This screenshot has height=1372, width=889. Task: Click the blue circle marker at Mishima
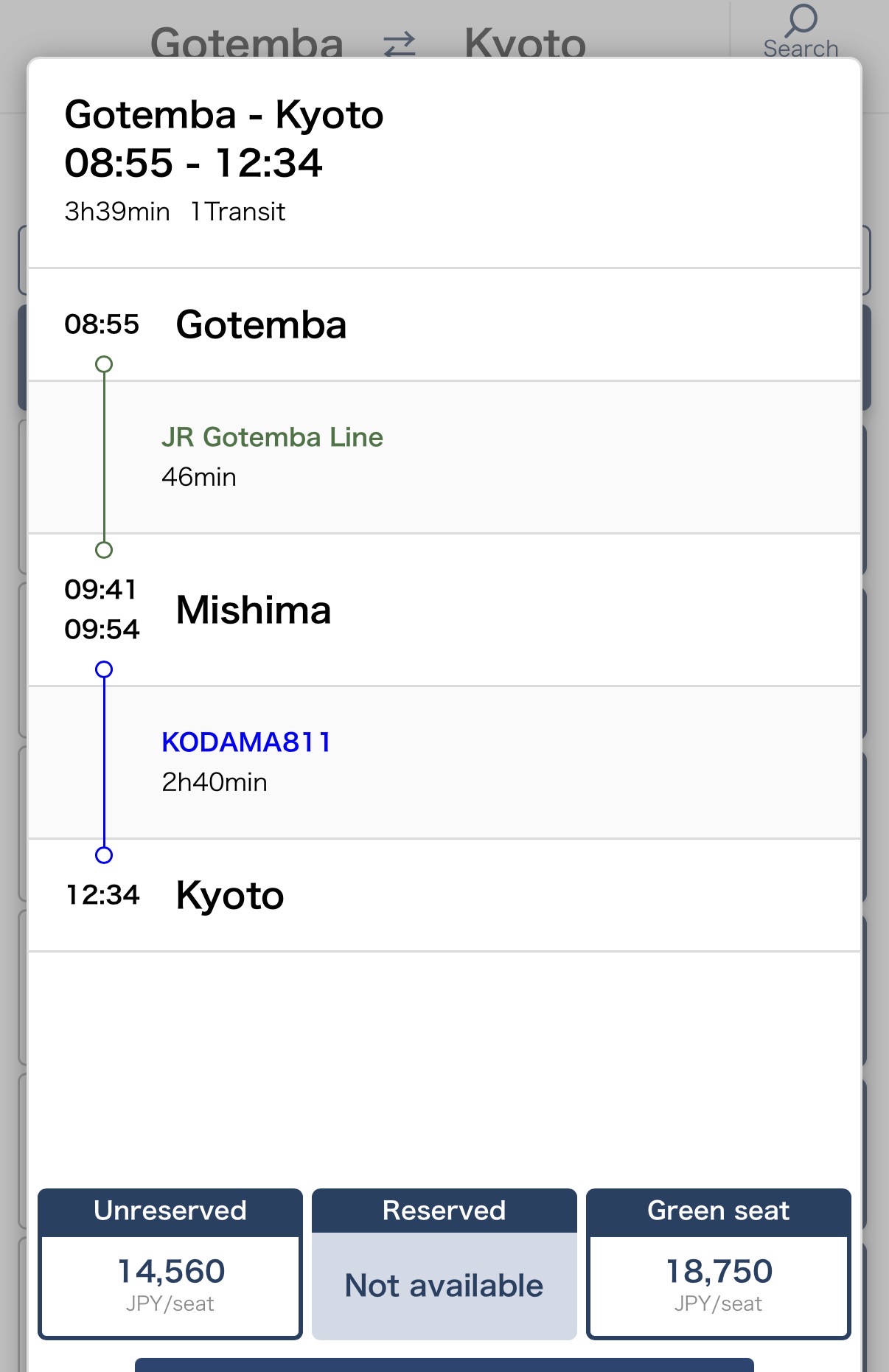pyautogui.click(x=104, y=669)
